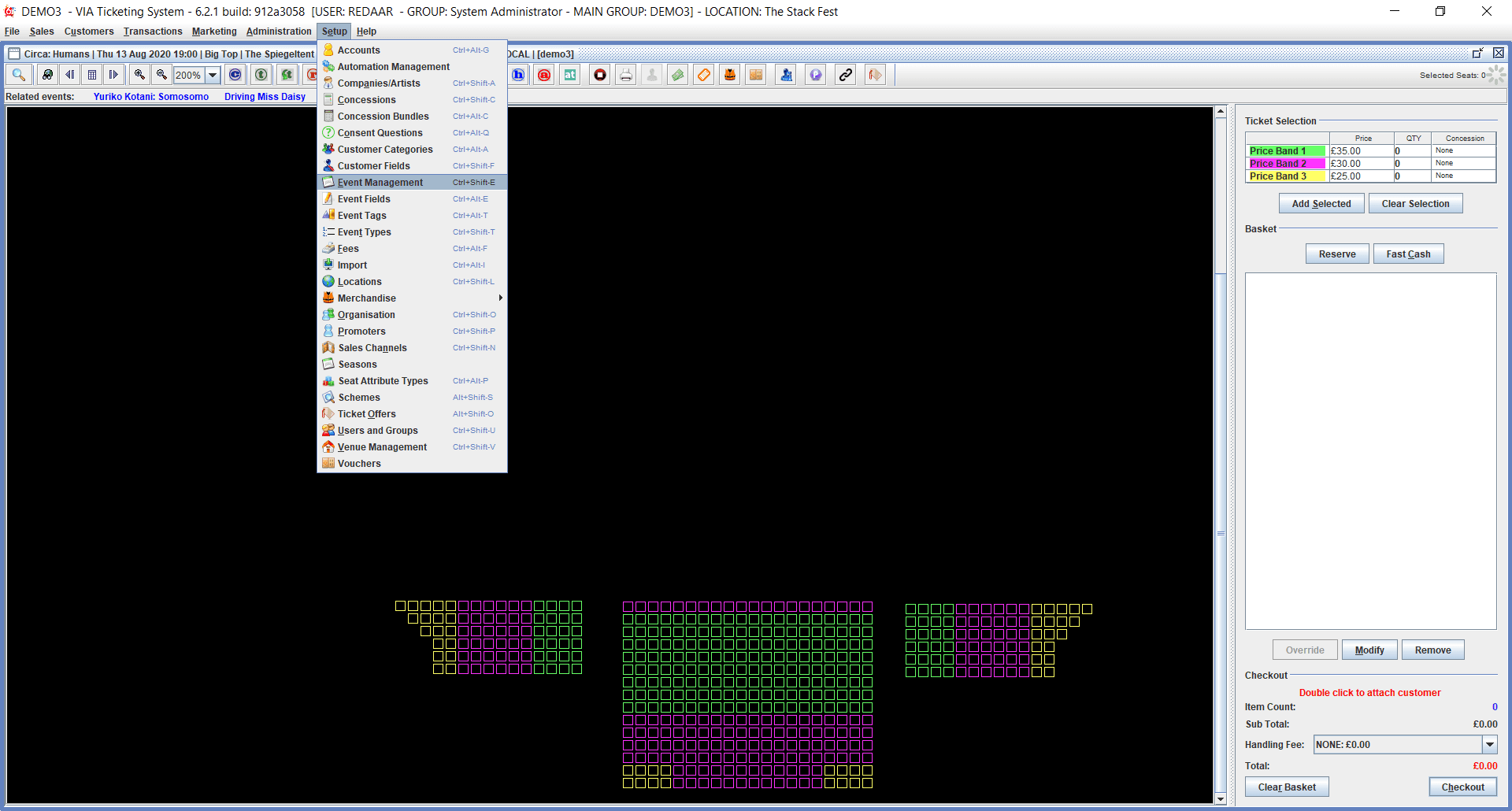Image resolution: width=1512 pixels, height=811 pixels.
Task: Open Users and Groups menu item
Action: (x=377, y=431)
